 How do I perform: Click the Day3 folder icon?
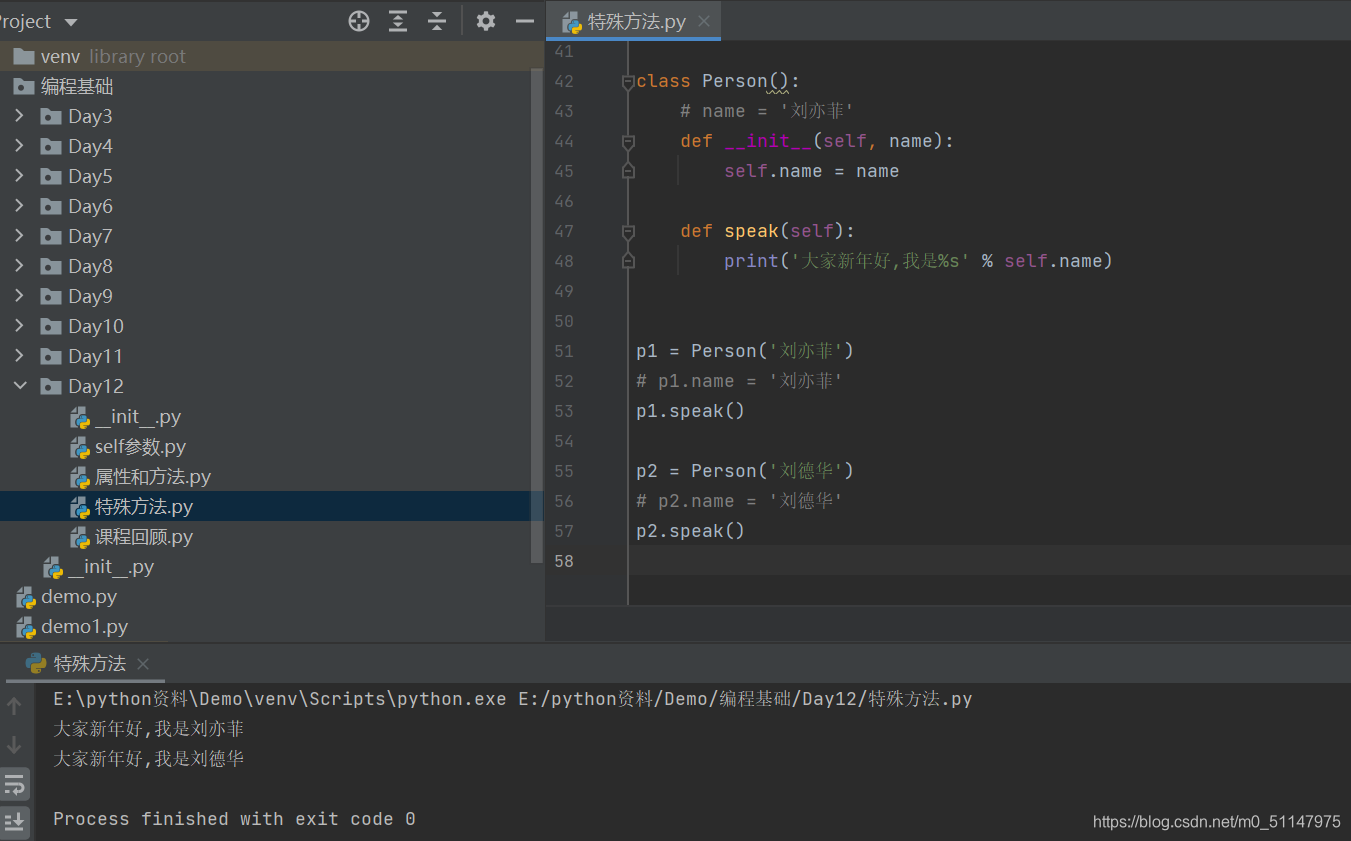click(x=51, y=116)
